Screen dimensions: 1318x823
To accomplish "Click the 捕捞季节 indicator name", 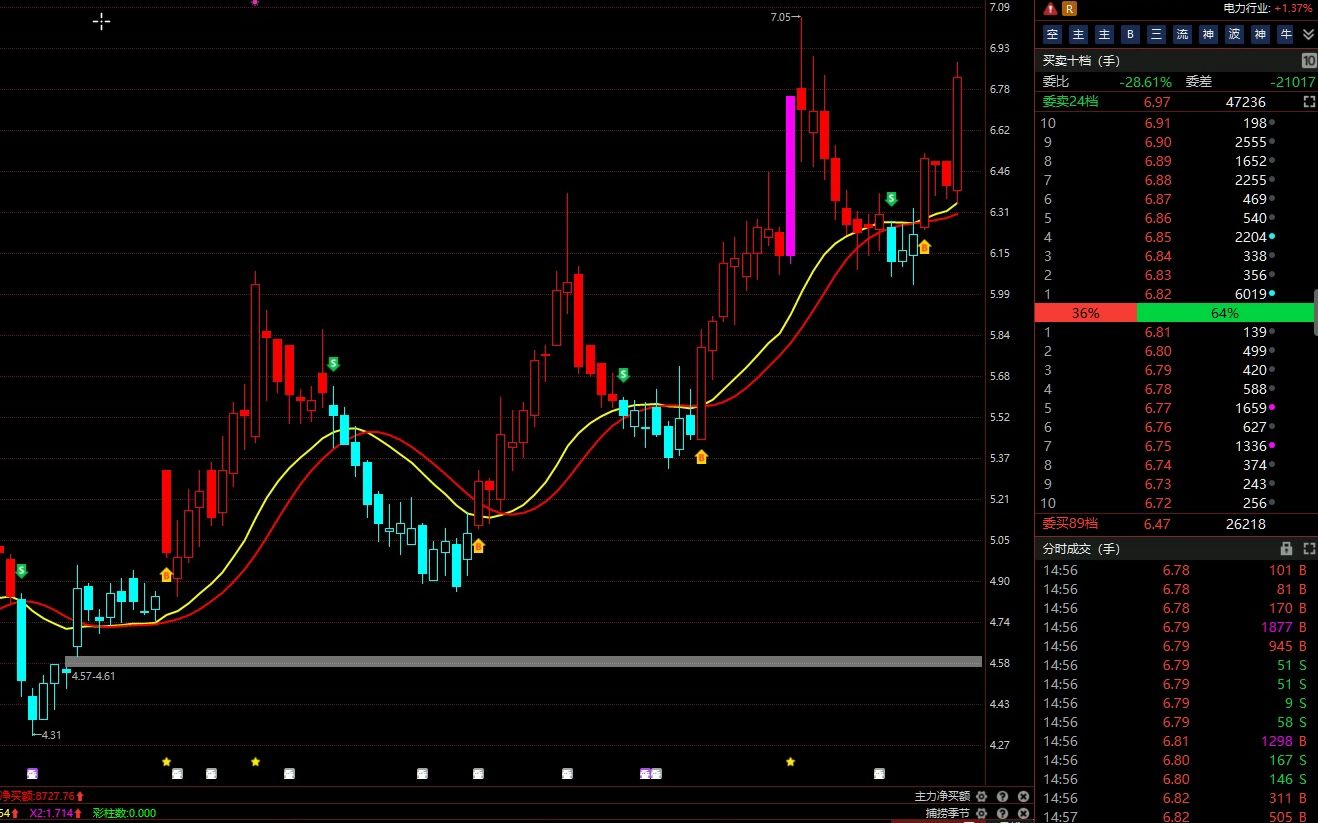I will (x=948, y=814).
